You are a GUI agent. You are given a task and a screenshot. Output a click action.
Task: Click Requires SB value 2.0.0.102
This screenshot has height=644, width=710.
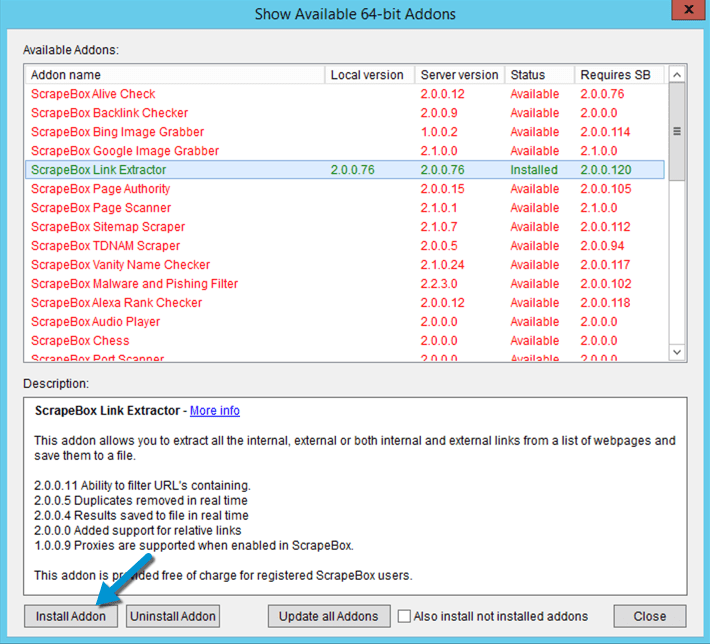tap(606, 284)
